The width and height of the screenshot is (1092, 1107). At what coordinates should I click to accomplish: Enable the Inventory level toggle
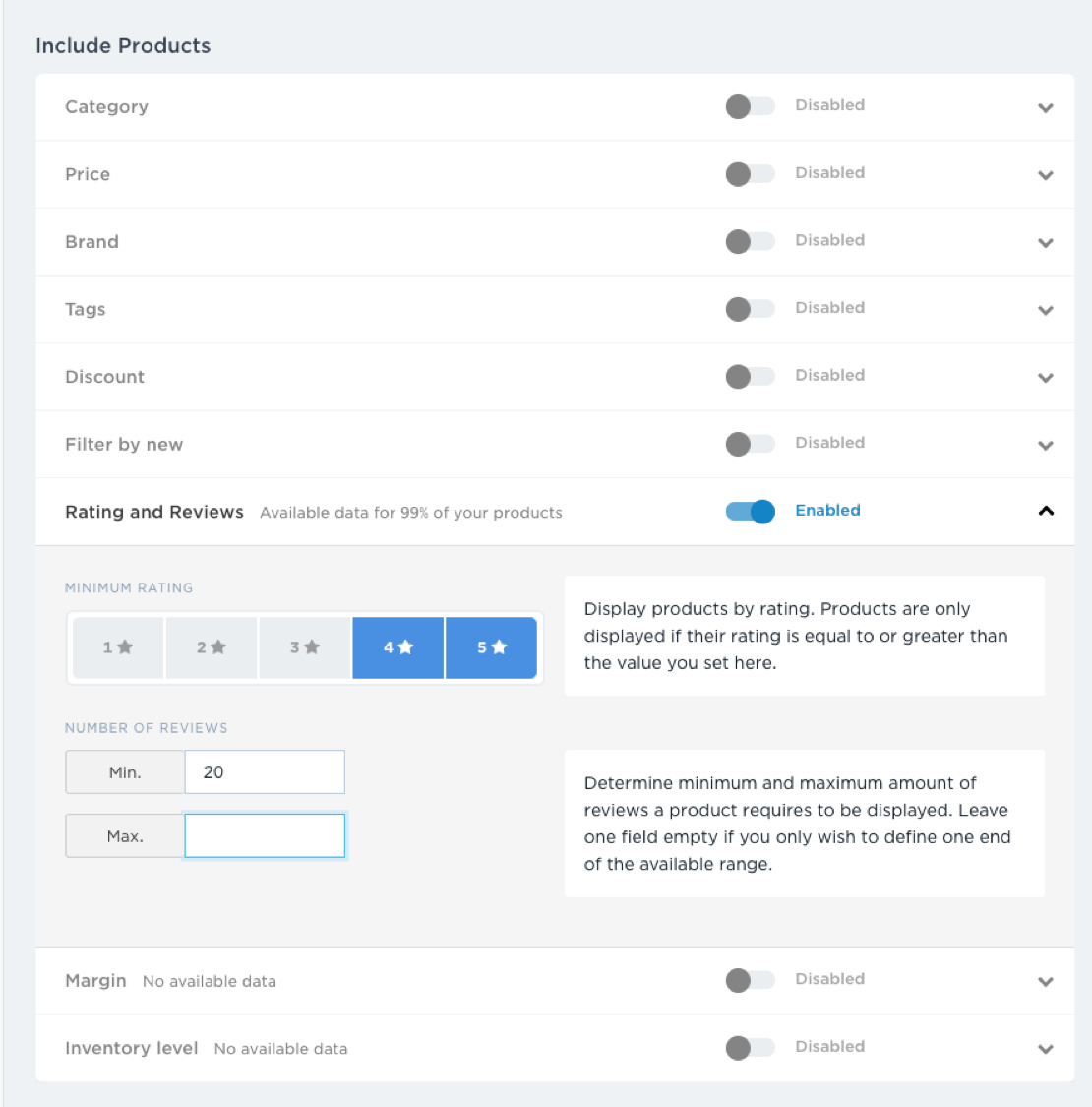(750, 1047)
